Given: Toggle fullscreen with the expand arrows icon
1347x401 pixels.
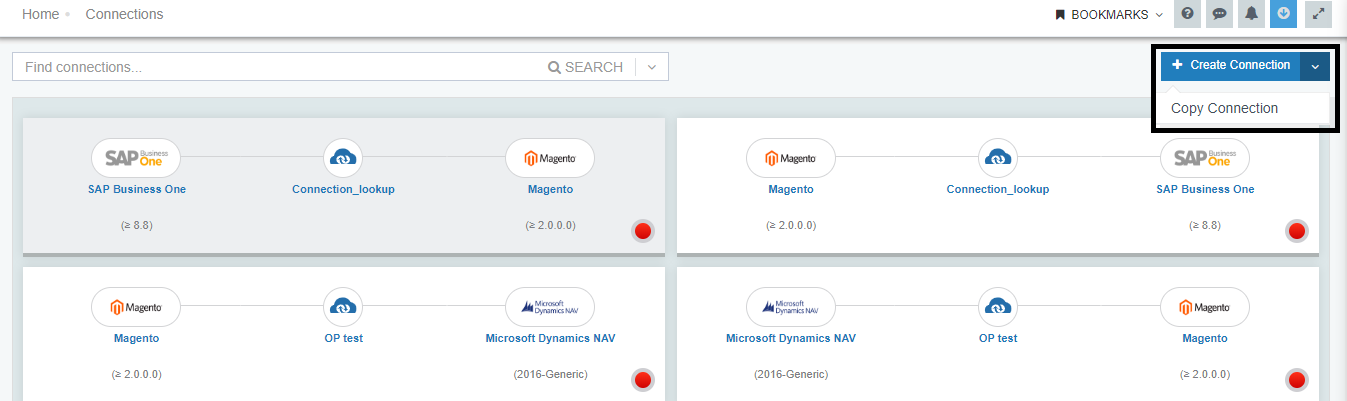Looking at the screenshot, I should pos(1318,14).
